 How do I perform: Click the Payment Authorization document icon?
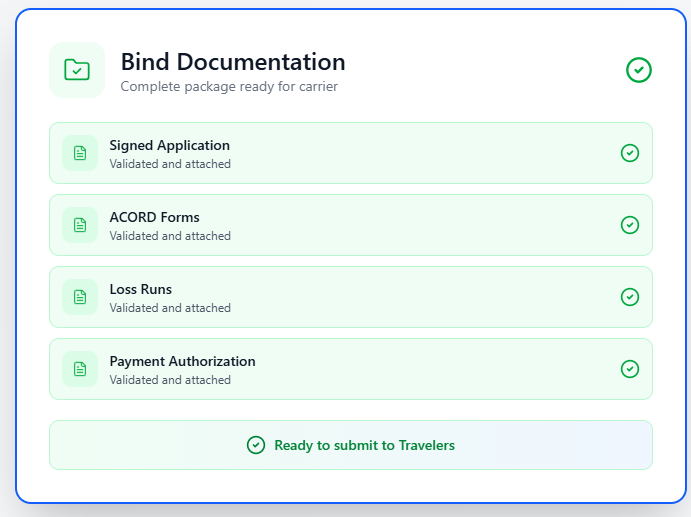80,369
